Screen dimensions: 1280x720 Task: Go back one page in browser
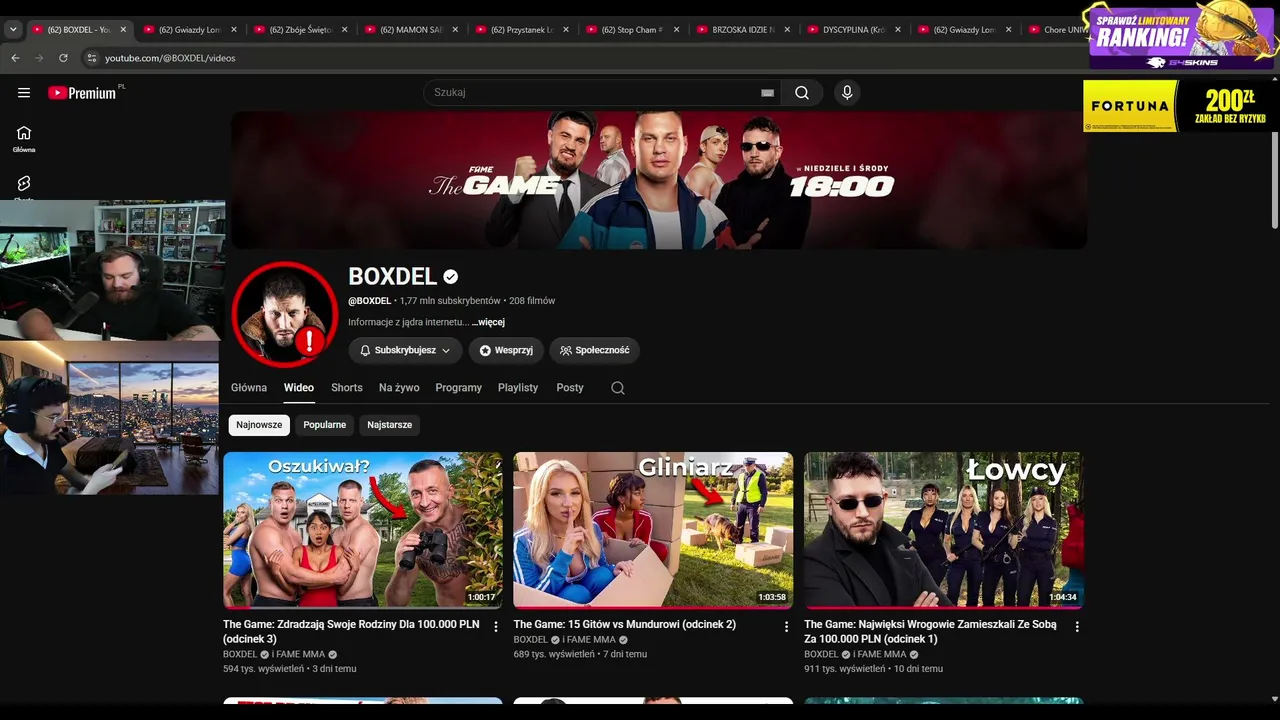coord(15,58)
